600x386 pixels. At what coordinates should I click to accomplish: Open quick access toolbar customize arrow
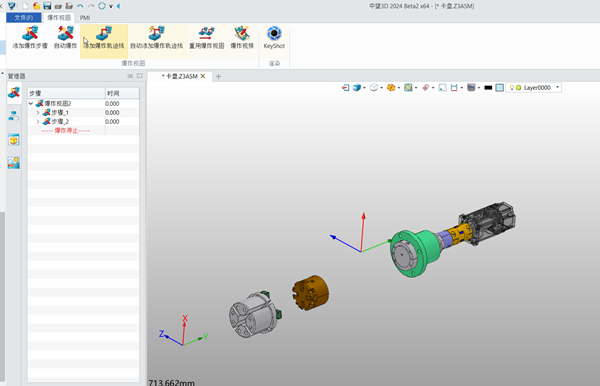pyautogui.click(x=111, y=6)
